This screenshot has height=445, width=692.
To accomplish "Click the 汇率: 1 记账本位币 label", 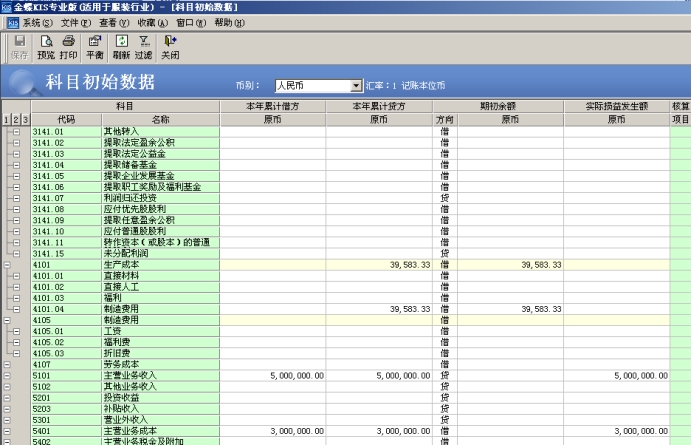I will coord(405,86).
